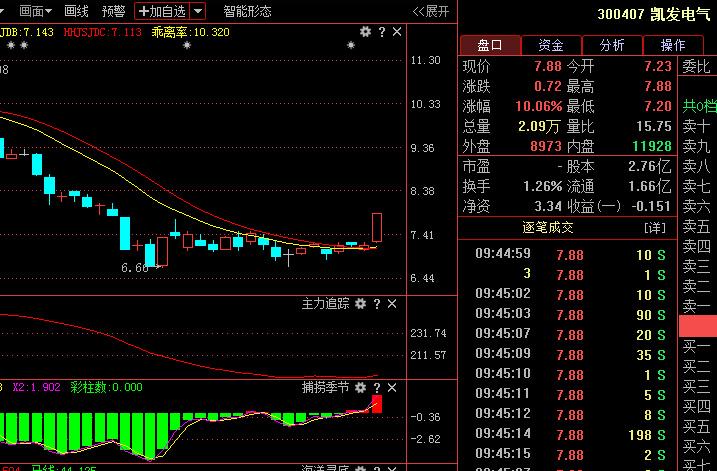
Task: Open trade details via [详] link
Action: [655, 227]
